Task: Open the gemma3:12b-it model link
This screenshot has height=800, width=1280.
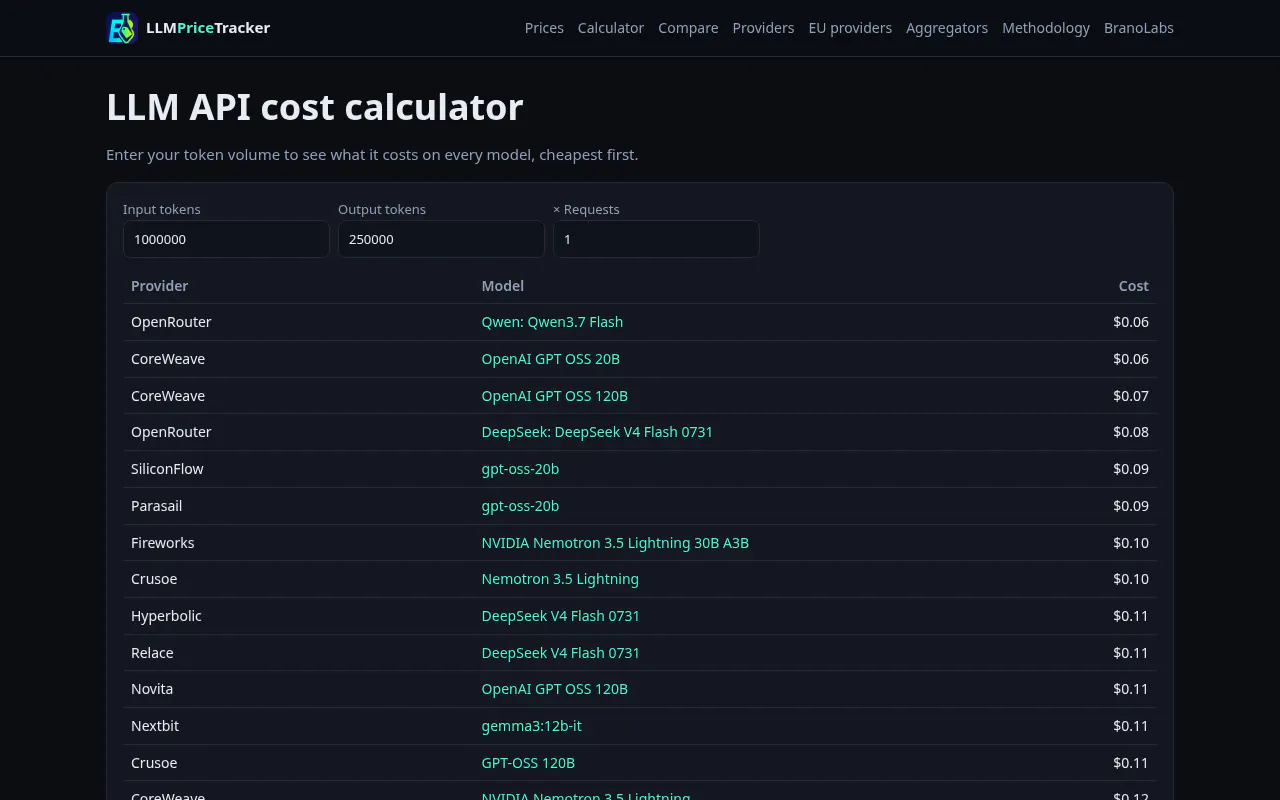Action: [x=532, y=726]
